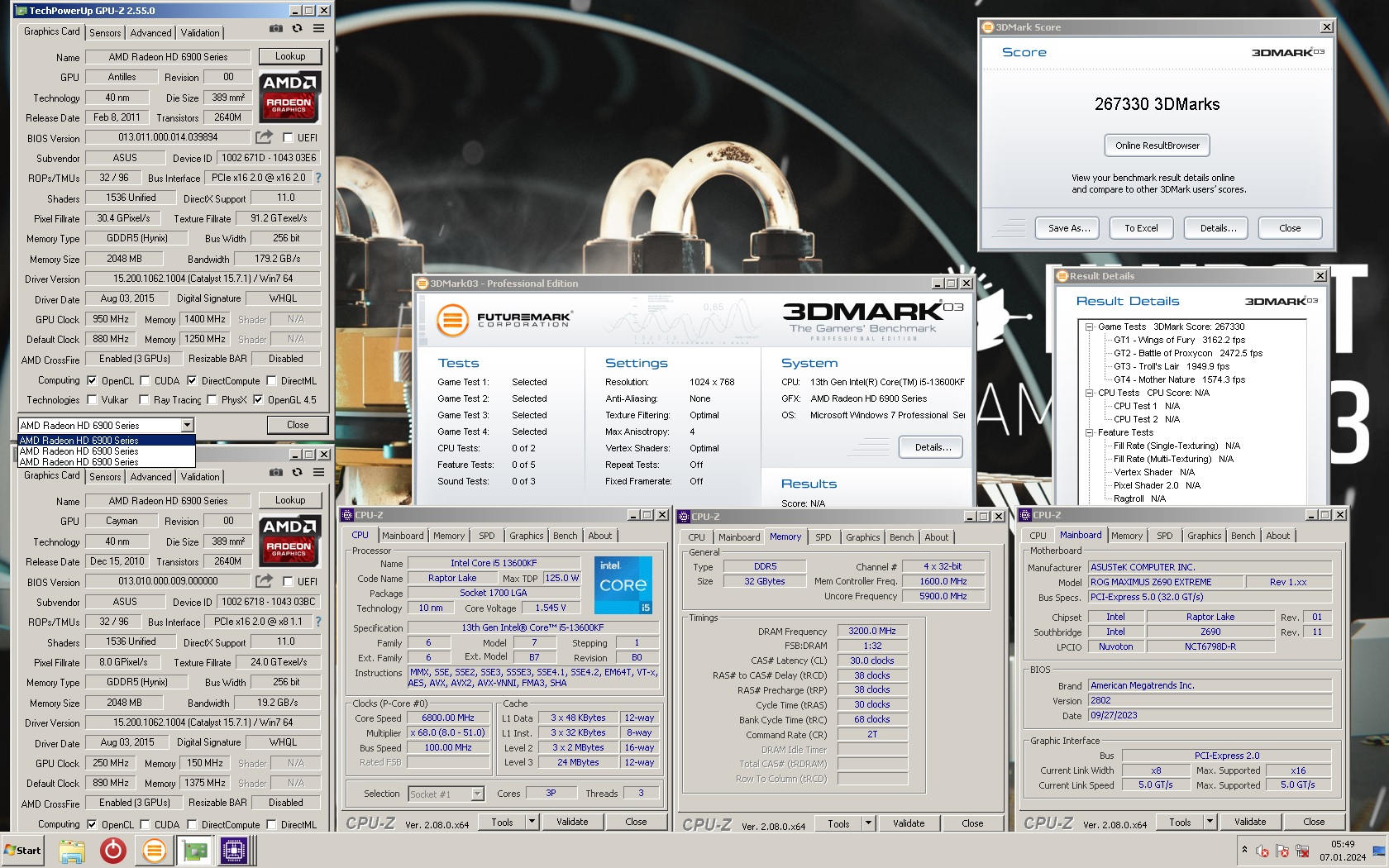
Task: Collapse Game Tests node in Result Details
Action: 1089,327
